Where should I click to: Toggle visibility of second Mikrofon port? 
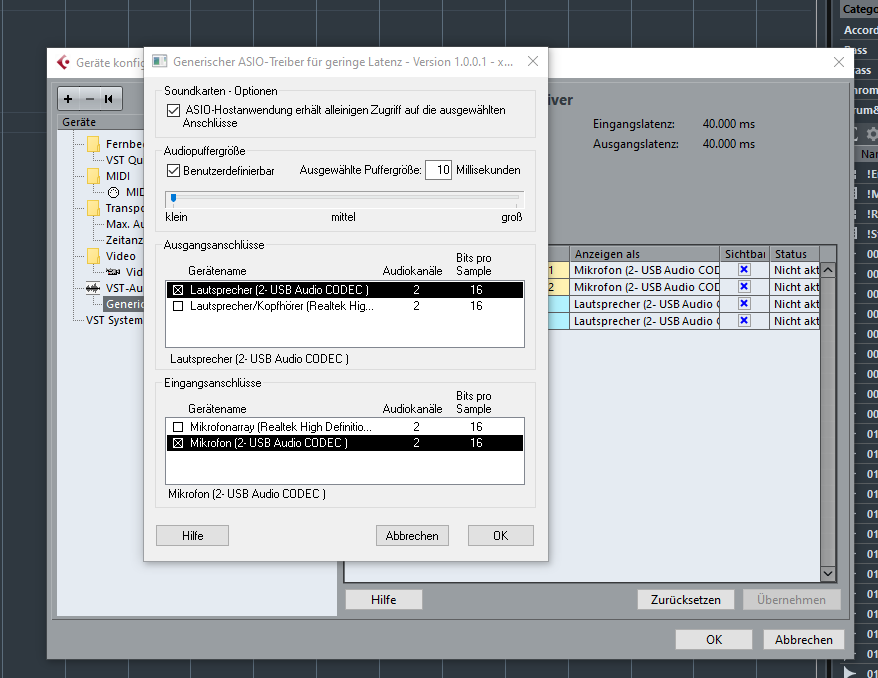[744, 287]
